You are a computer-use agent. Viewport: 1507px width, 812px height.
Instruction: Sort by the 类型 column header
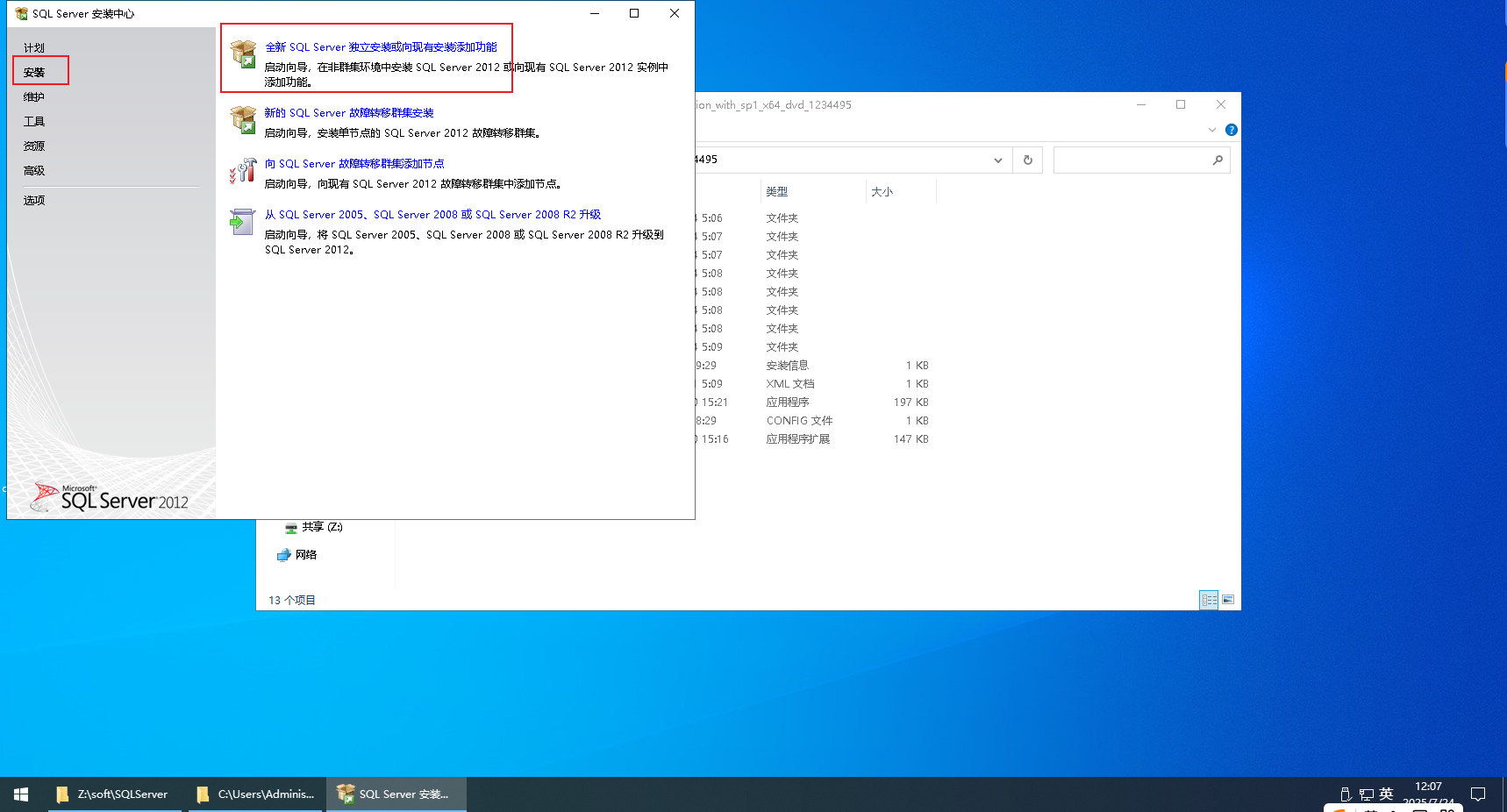click(777, 192)
